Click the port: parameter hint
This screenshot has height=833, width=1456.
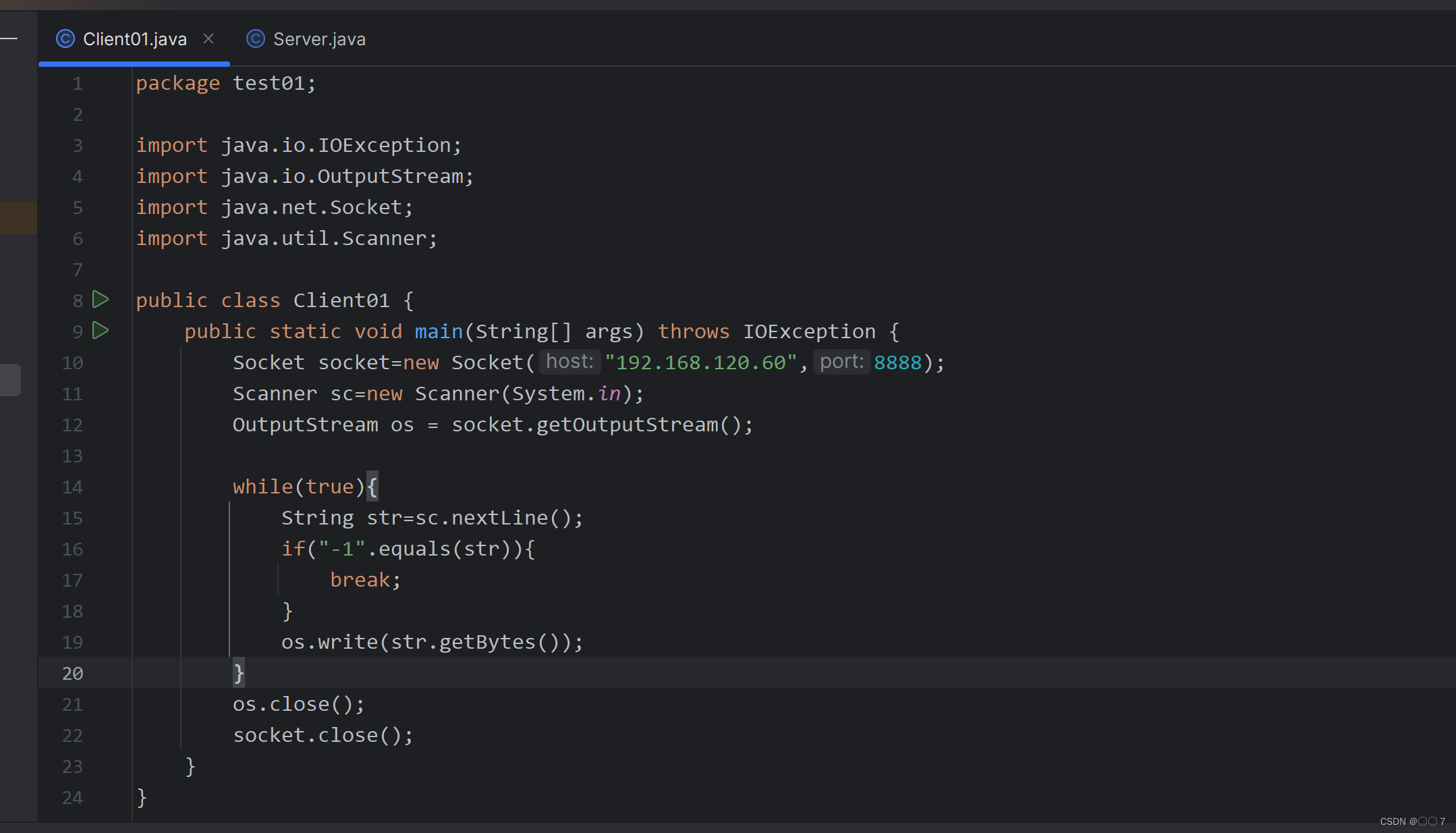click(x=841, y=362)
